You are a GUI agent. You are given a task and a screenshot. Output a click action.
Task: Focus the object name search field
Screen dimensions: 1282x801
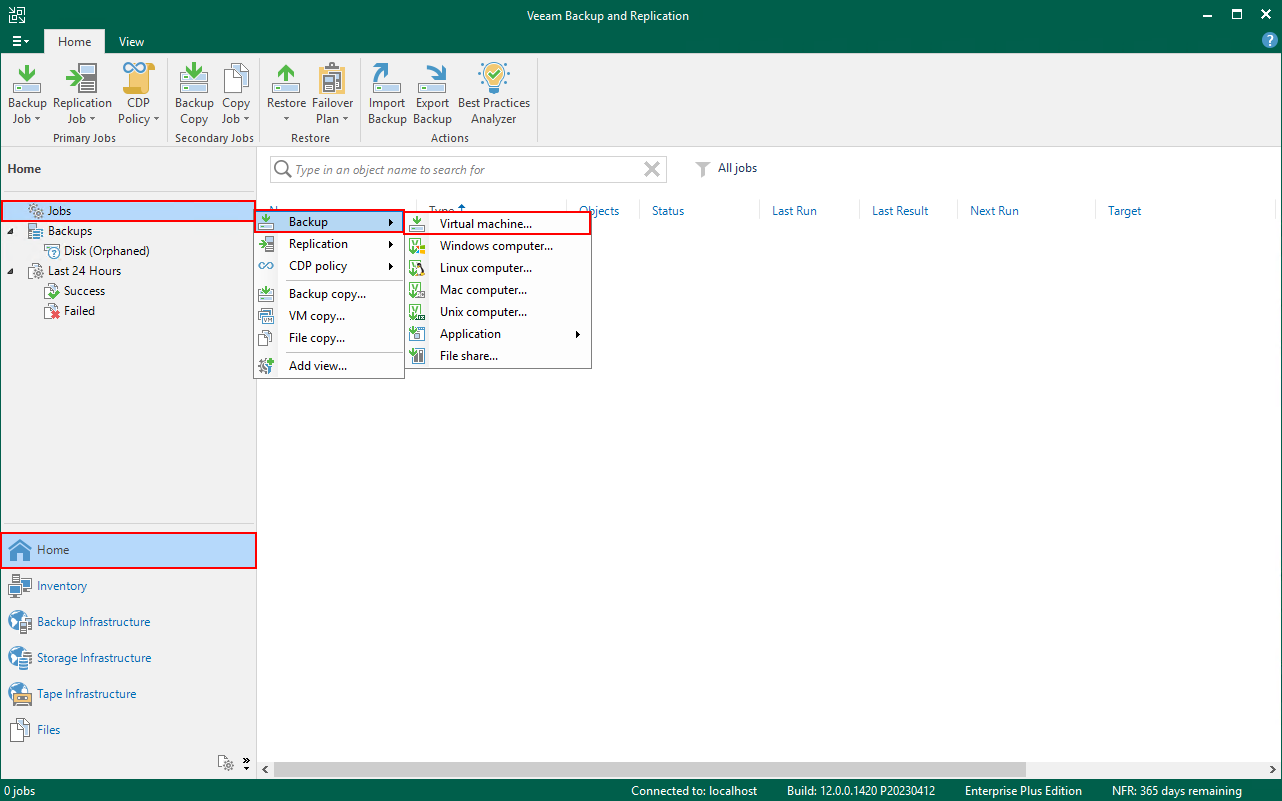coord(467,170)
